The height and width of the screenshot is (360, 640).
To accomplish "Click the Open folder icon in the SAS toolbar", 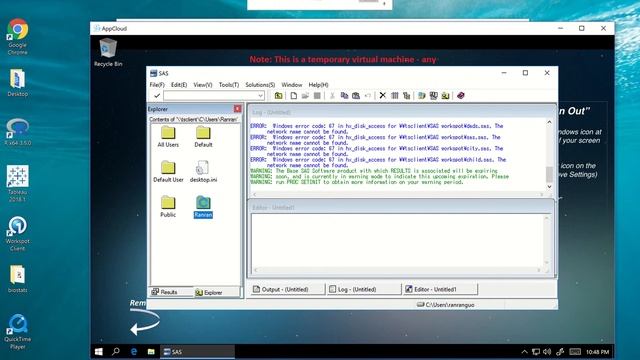I will (305, 96).
